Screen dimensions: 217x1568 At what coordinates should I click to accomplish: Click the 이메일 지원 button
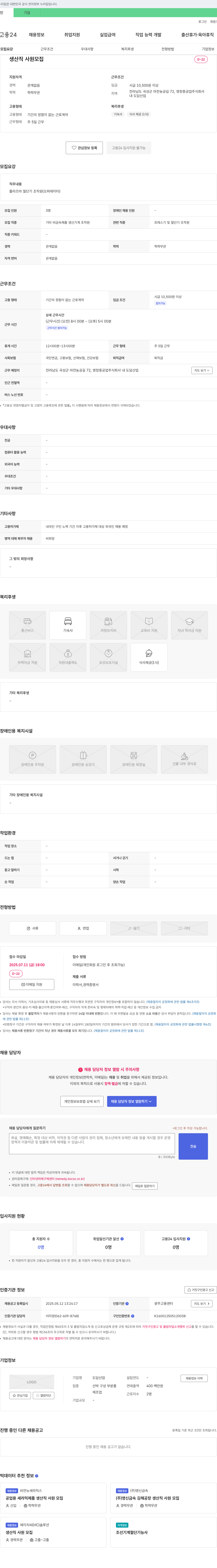point(32,984)
